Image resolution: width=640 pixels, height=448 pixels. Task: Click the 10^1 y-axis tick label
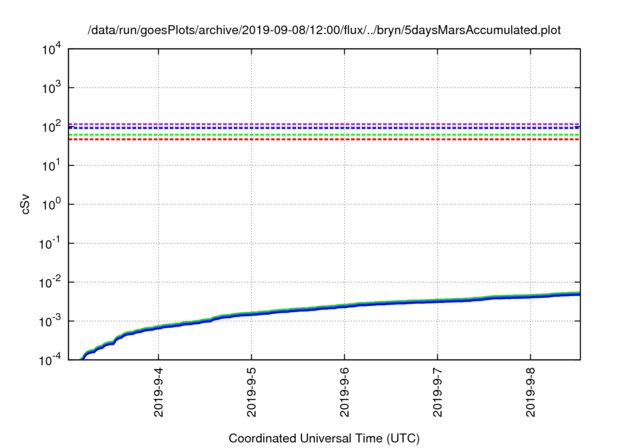(x=51, y=166)
